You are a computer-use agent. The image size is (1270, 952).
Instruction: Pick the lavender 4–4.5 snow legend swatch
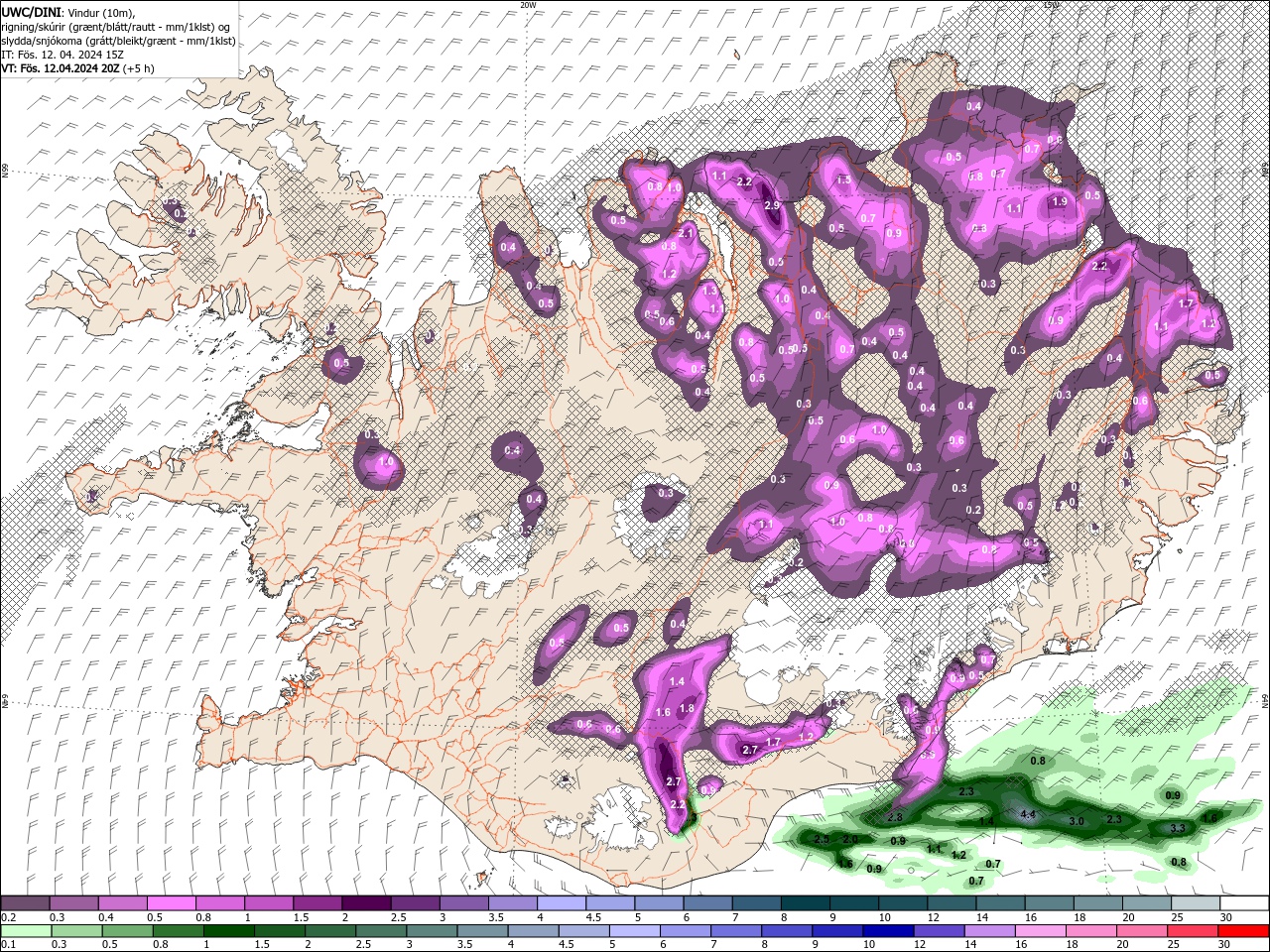(562, 903)
